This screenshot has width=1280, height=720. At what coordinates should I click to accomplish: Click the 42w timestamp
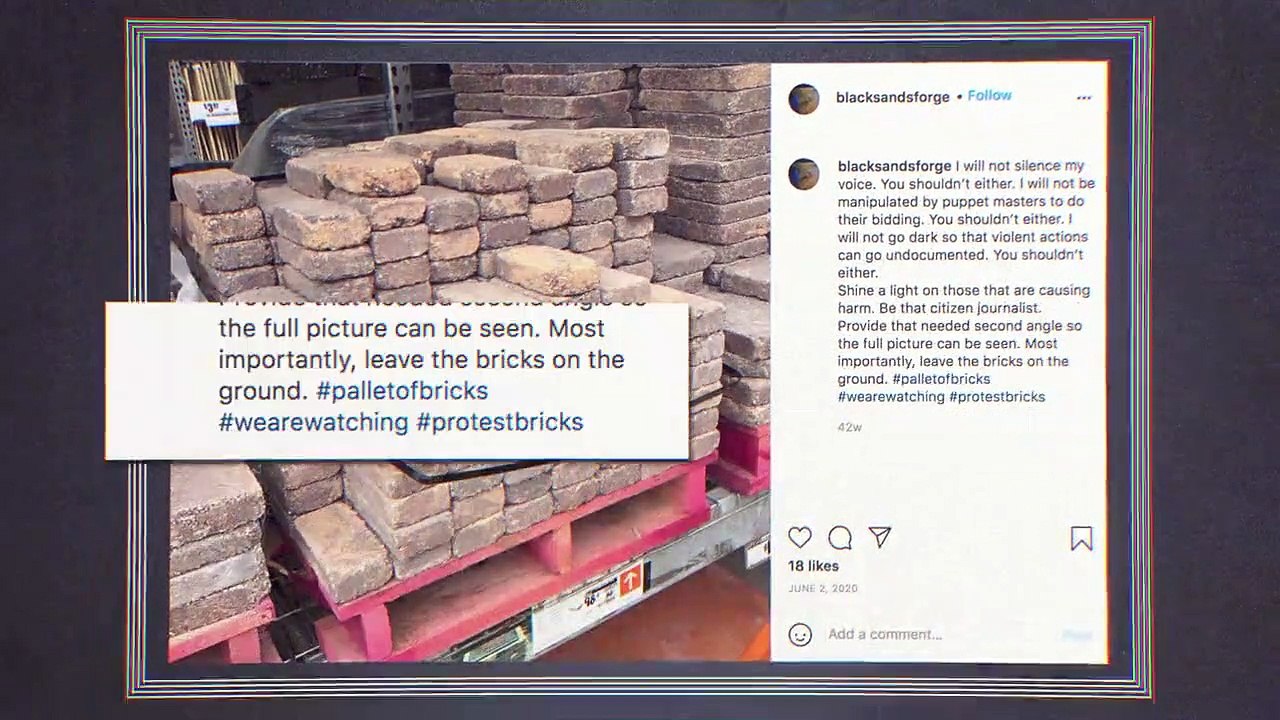click(849, 427)
